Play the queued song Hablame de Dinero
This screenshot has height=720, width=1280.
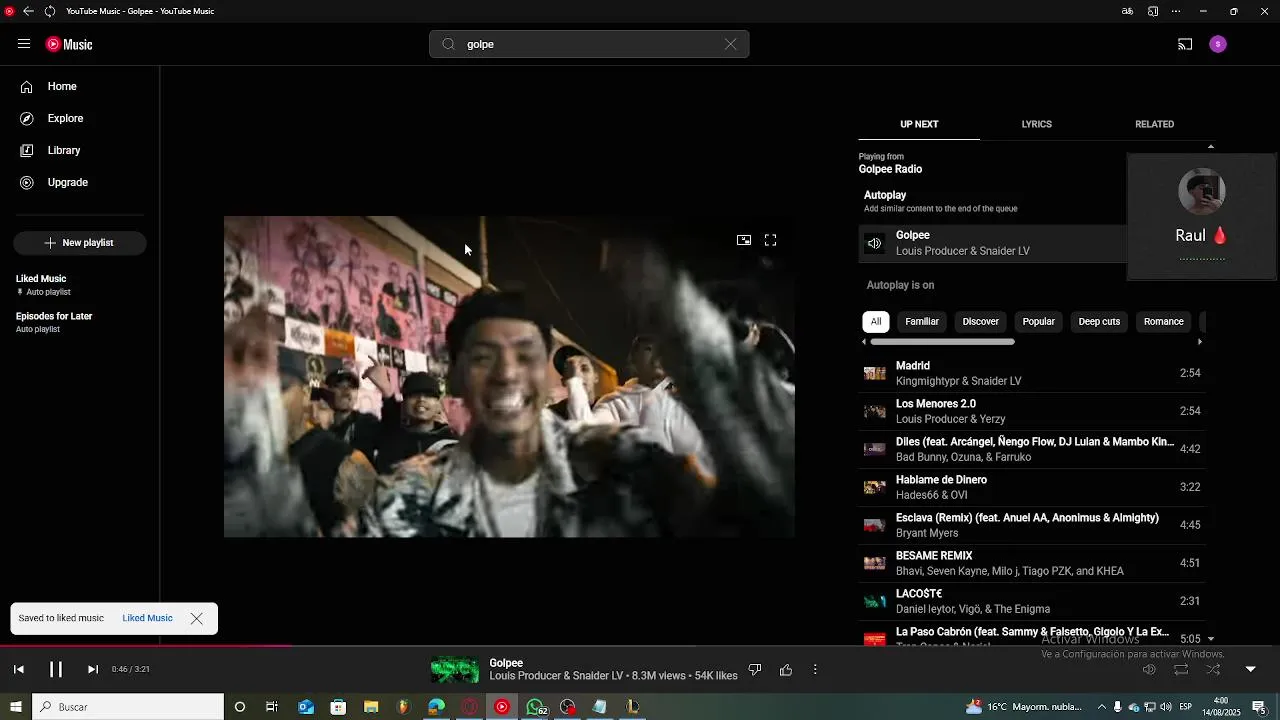coord(1032,487)
